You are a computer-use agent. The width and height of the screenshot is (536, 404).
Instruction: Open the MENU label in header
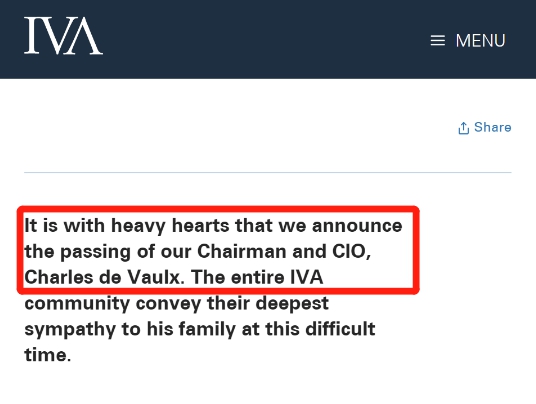480,41
